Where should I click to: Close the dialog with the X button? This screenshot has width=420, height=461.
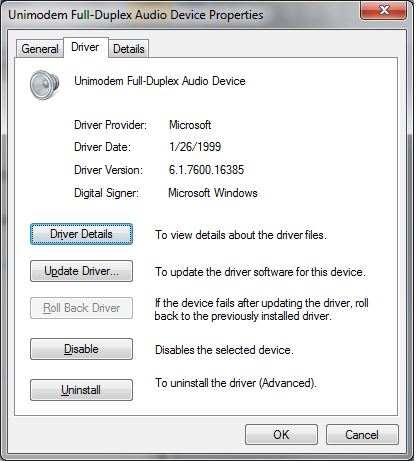(384, 10)
